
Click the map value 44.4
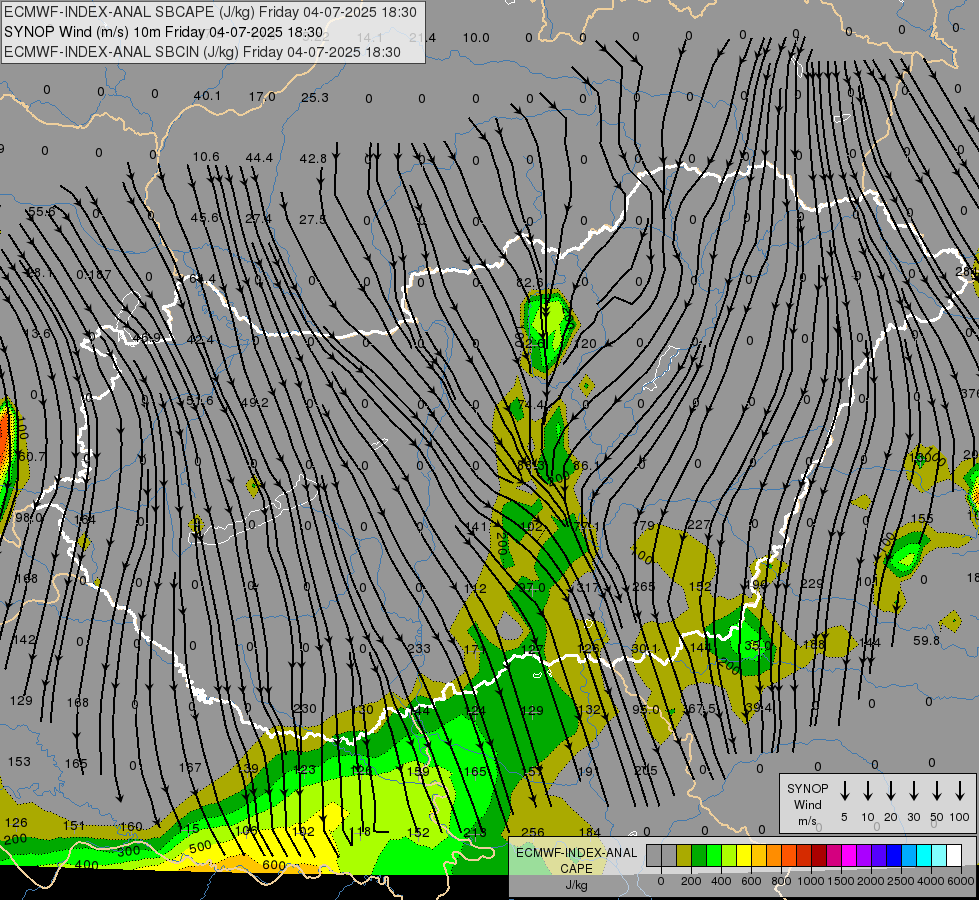click(259, 158)
